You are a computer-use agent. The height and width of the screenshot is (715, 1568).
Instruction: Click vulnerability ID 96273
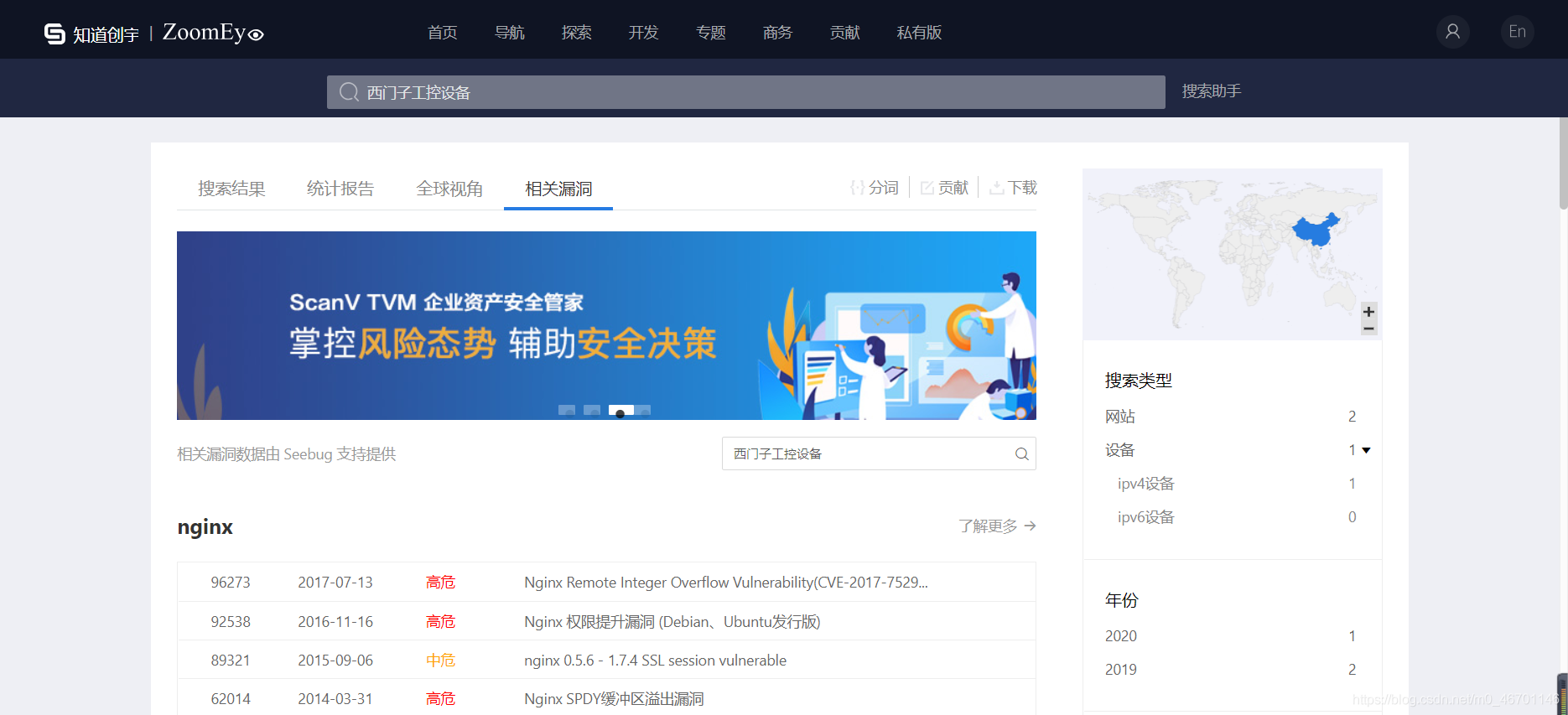pos(231,583)
